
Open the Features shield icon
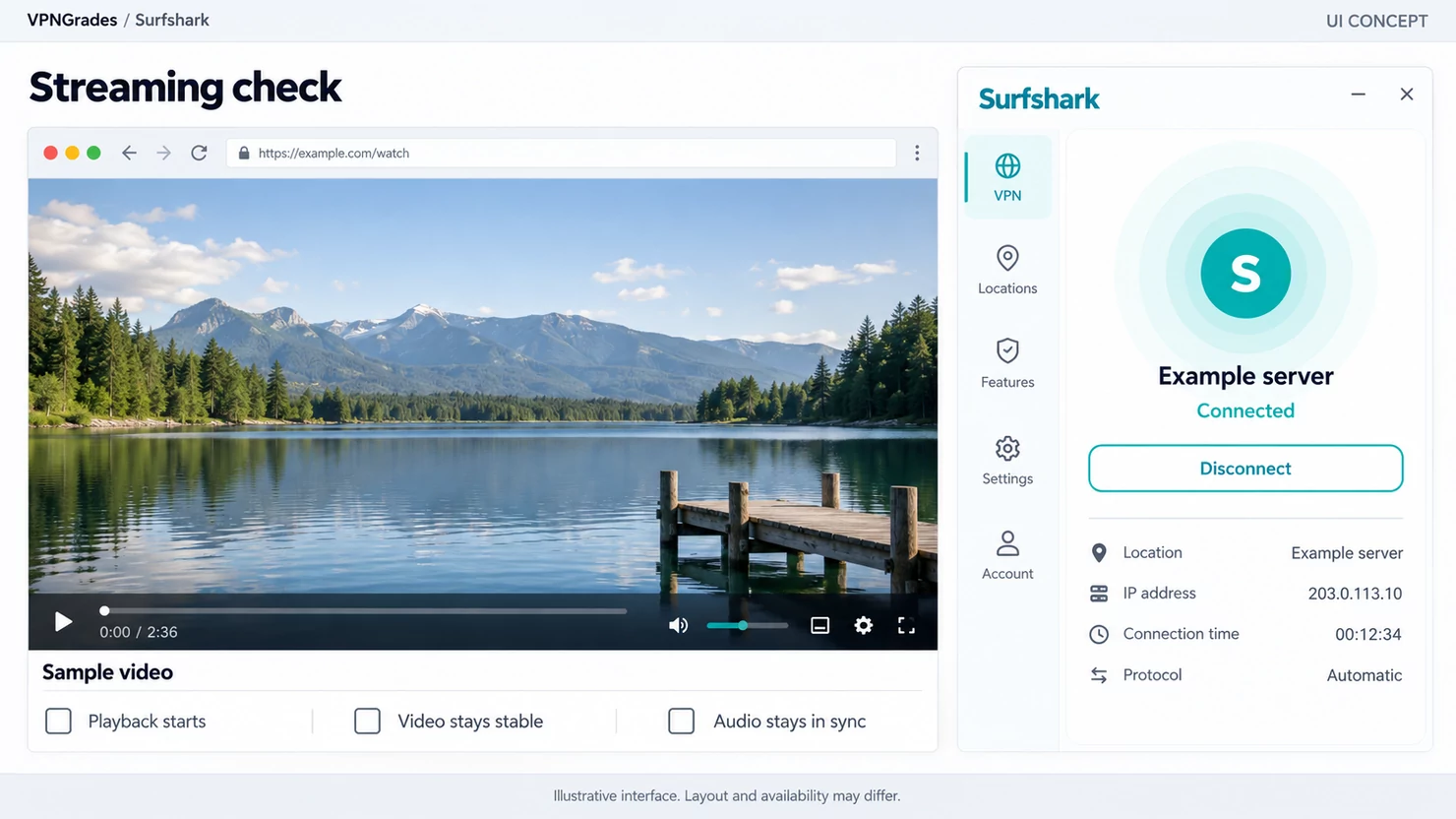tap(1007, 350)
